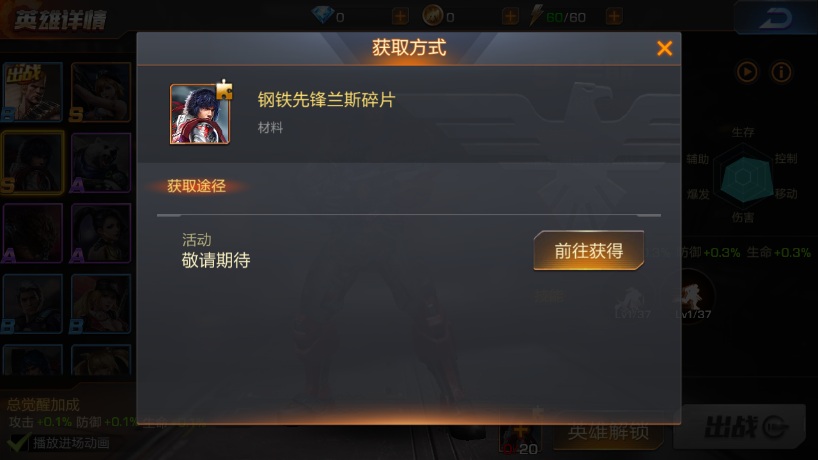
Task: Add energy with plus next to 60/60
Action: pyautogui.click(x=614, y=17)
